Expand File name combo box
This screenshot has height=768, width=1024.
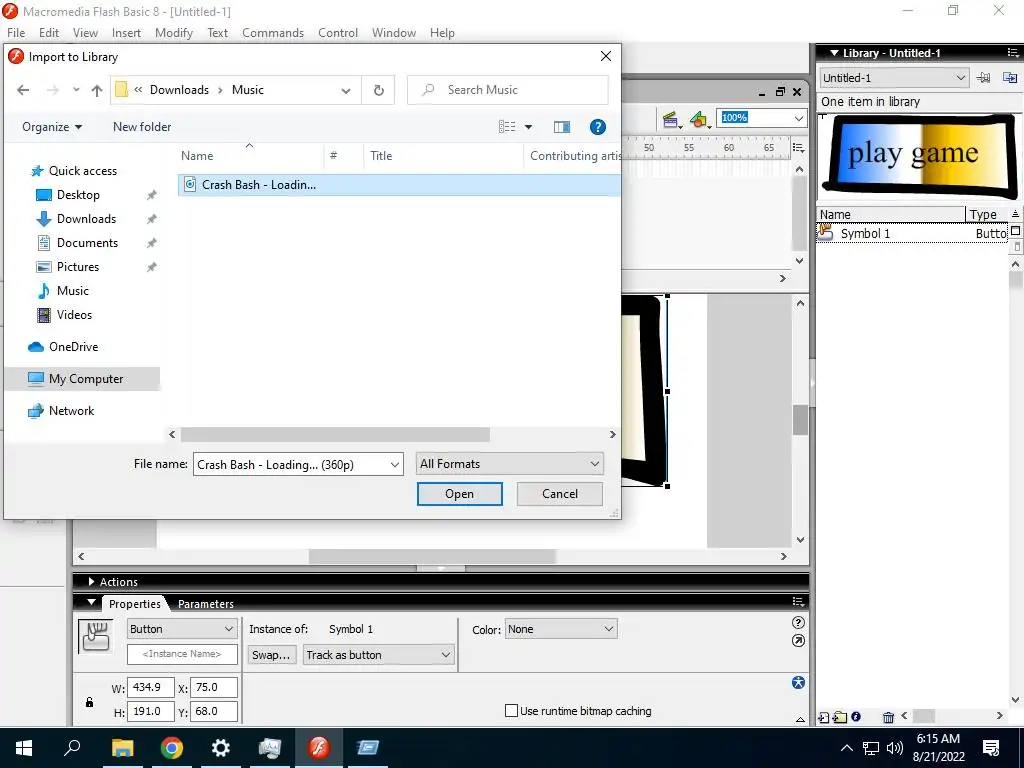pyautogui.click(x=394, y=464)
